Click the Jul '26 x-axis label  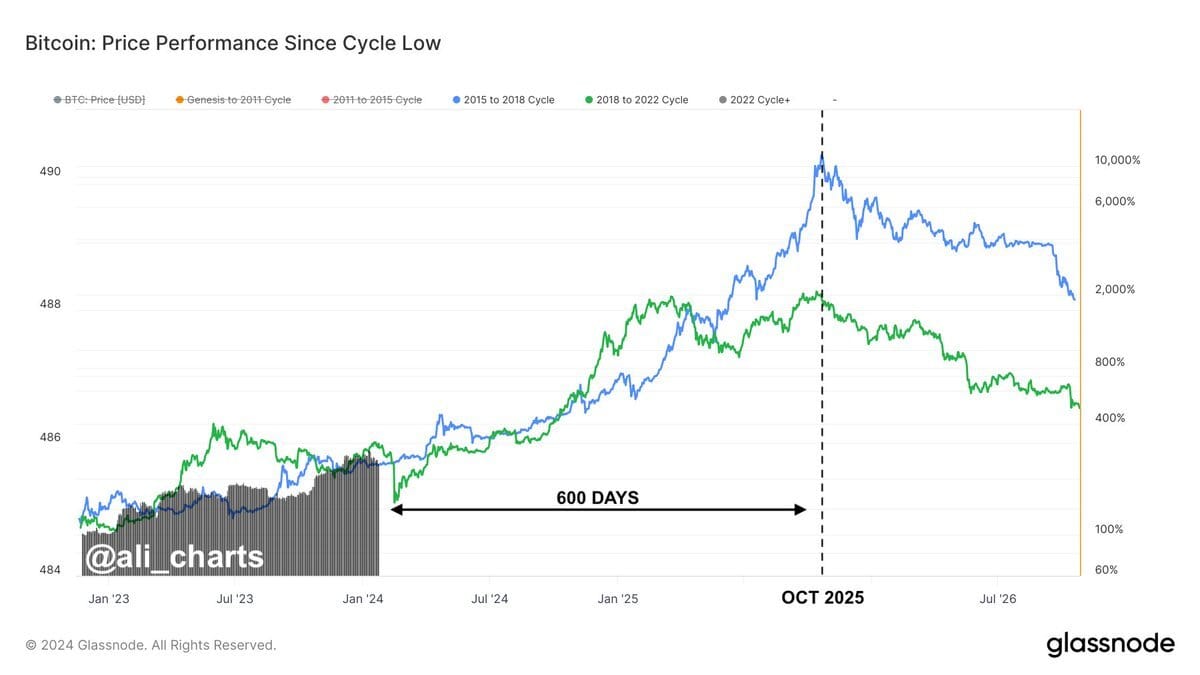pos(997,598)
